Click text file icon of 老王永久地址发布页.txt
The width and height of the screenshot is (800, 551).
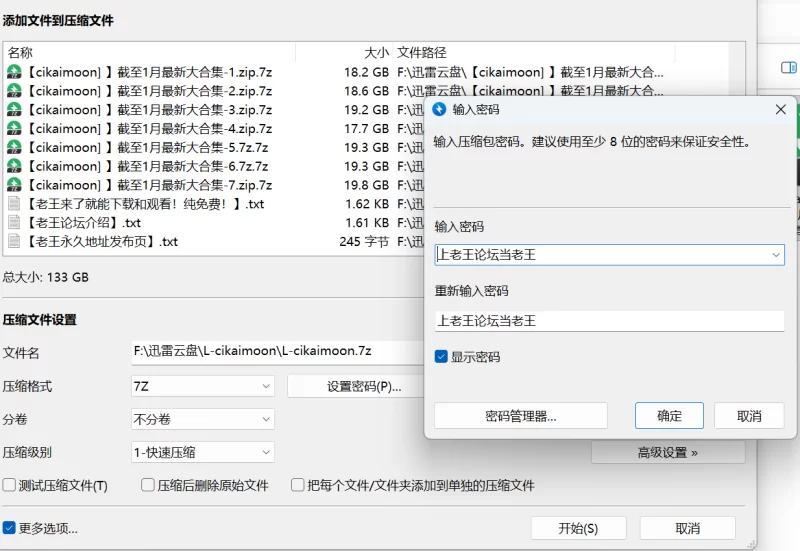(14, 242)
